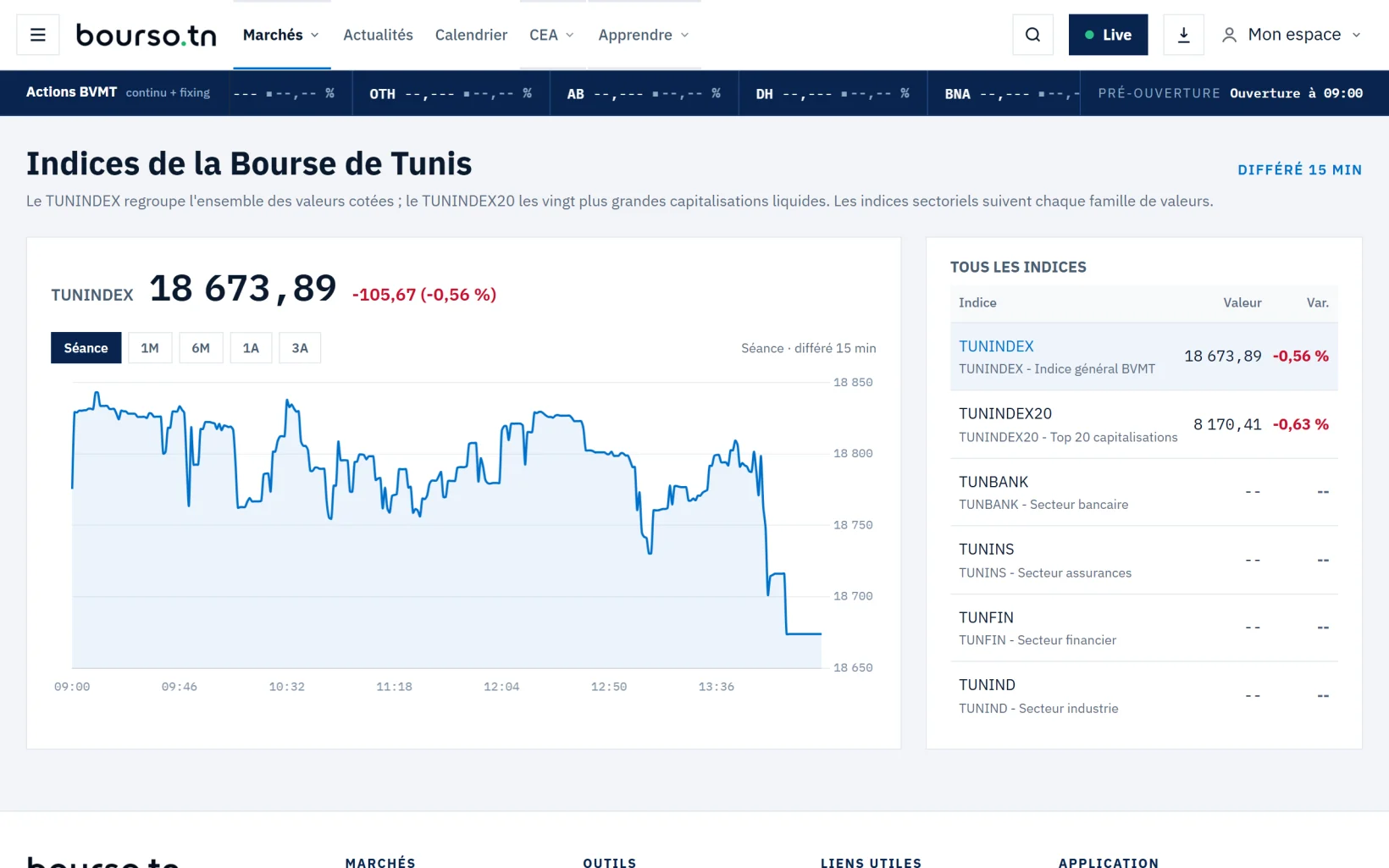Click the 'Var.' column header

1317,302
